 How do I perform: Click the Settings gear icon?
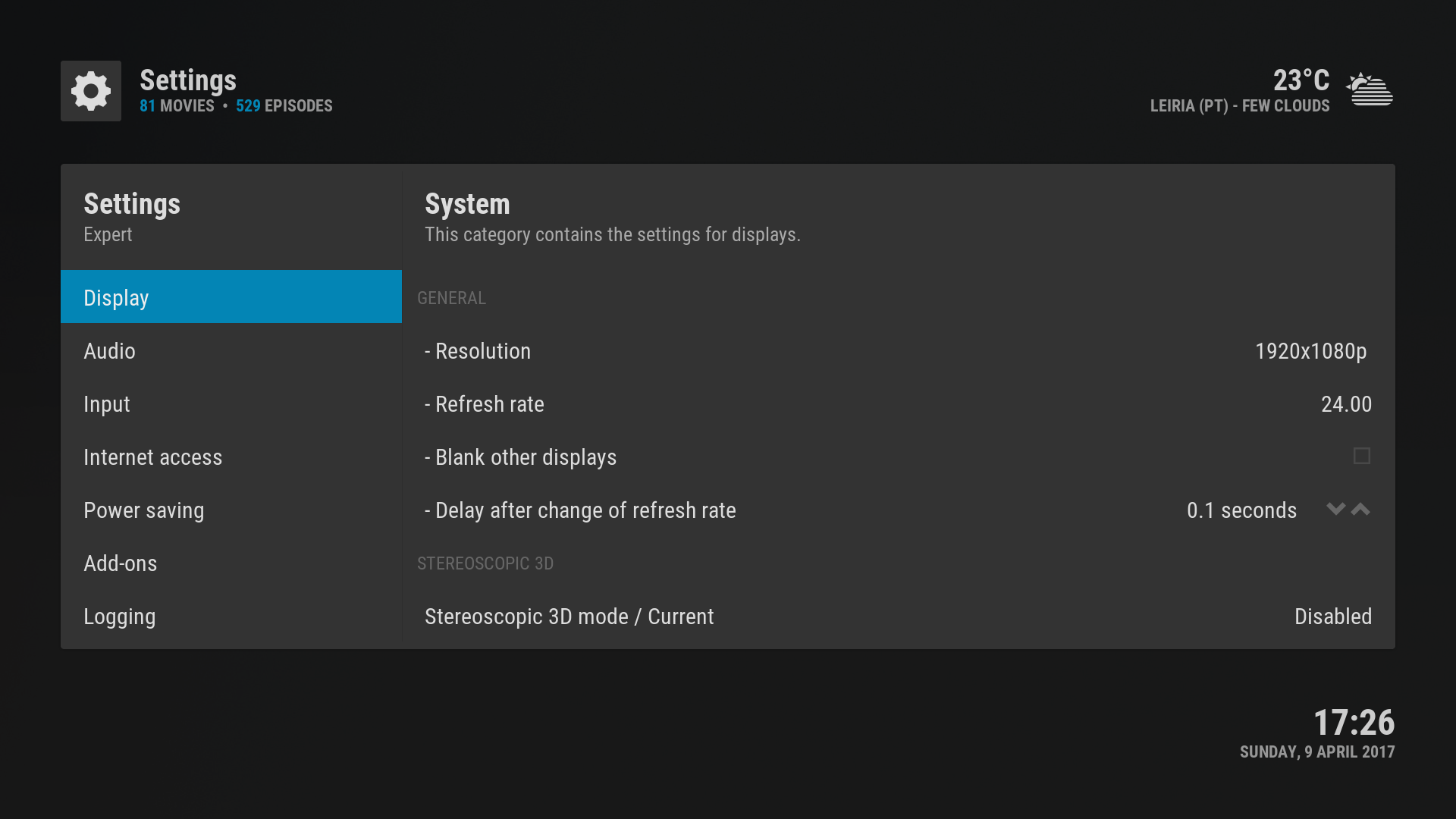(x=91, y=91)
